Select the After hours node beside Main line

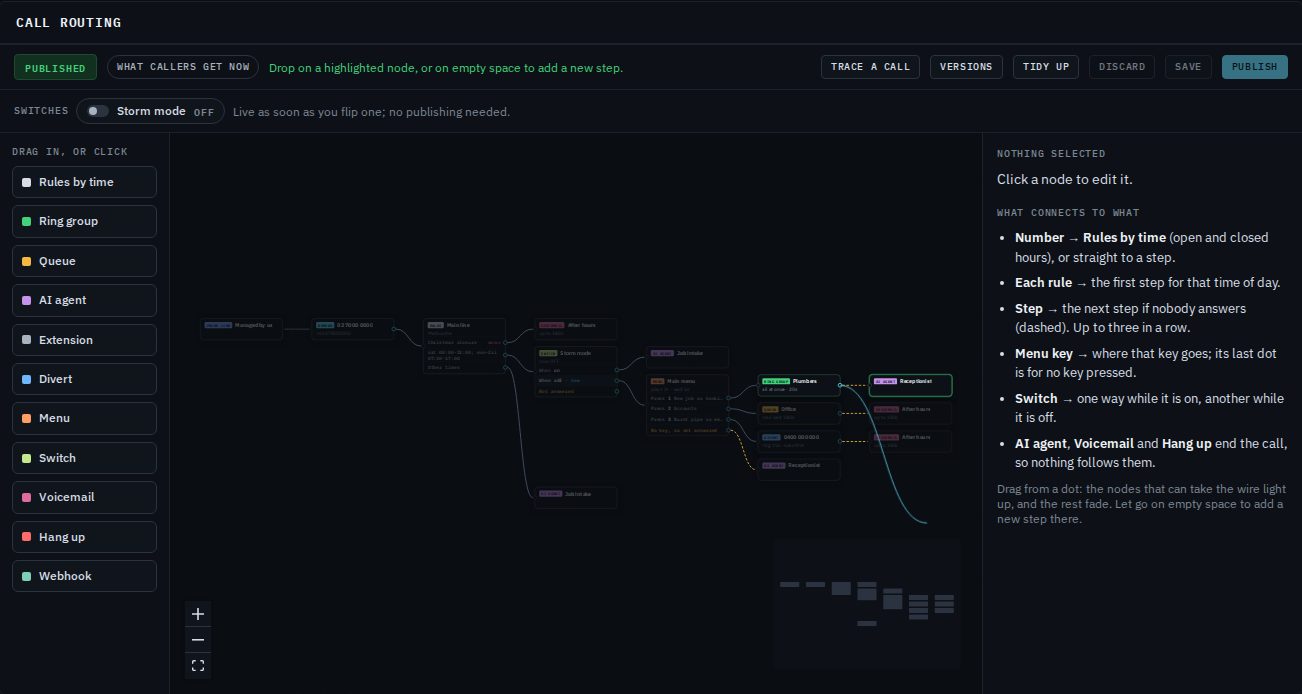pos(576,329)
